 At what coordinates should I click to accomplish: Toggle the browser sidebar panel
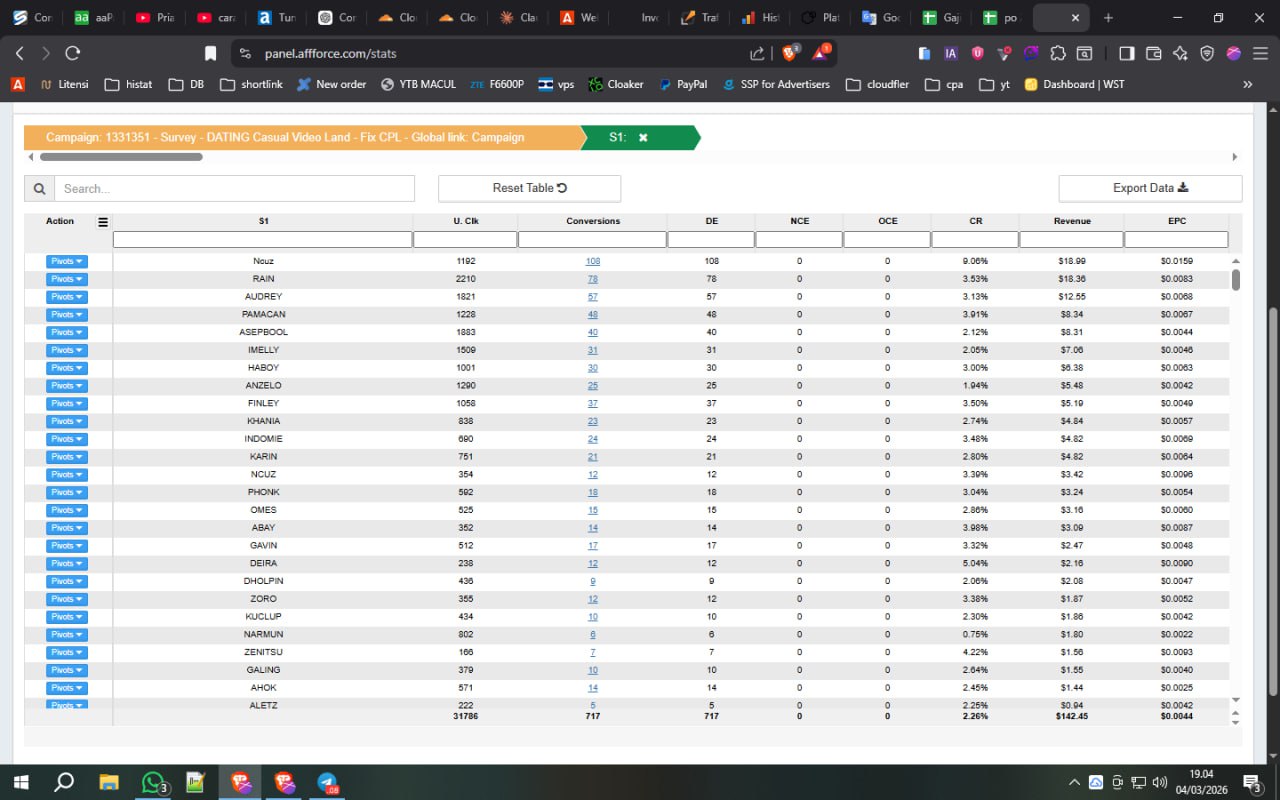[1126, 53]
